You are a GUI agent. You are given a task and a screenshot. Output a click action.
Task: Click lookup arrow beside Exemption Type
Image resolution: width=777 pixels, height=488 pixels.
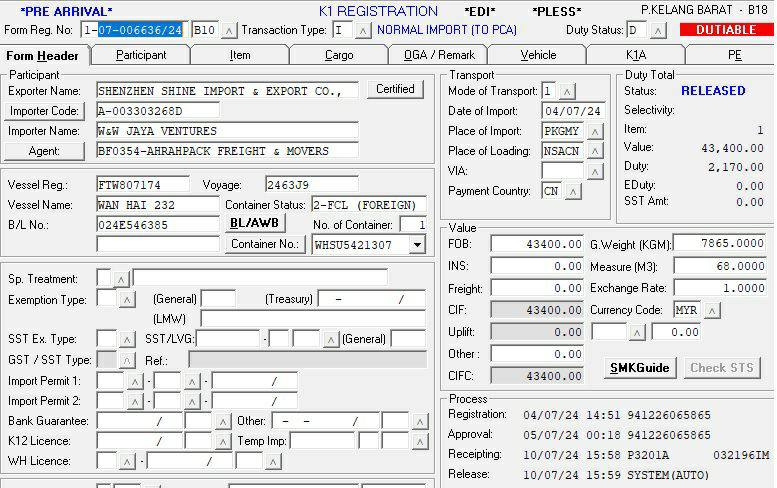point(126,300)
